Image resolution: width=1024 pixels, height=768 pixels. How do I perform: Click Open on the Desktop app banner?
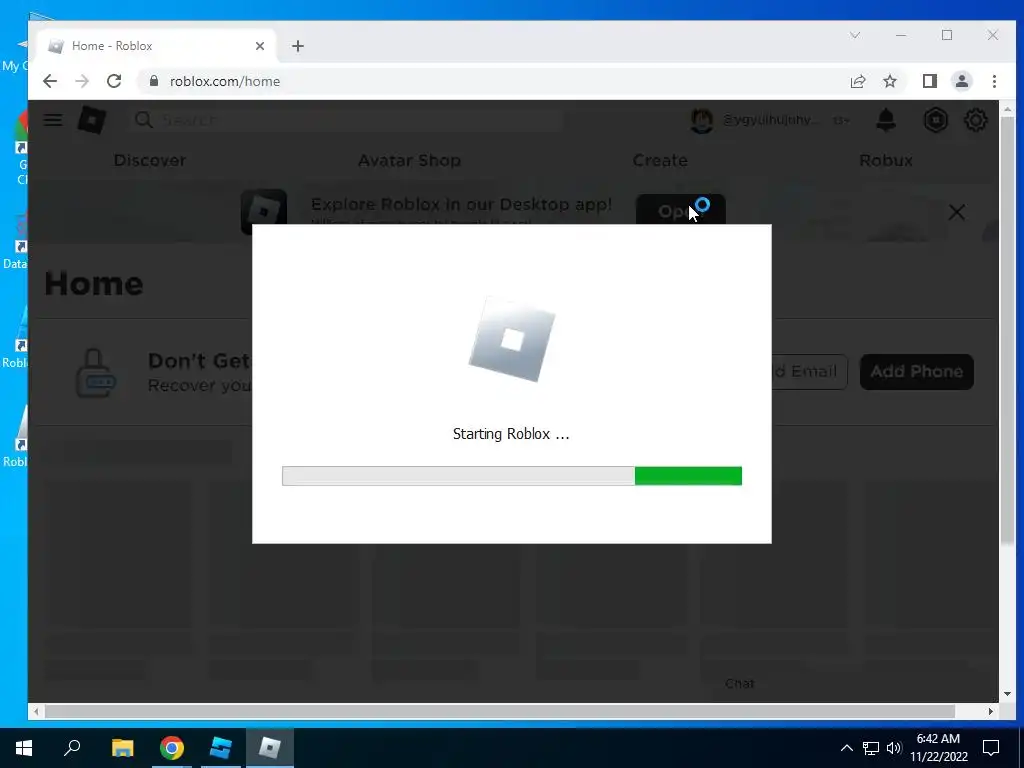coord(680,209)
